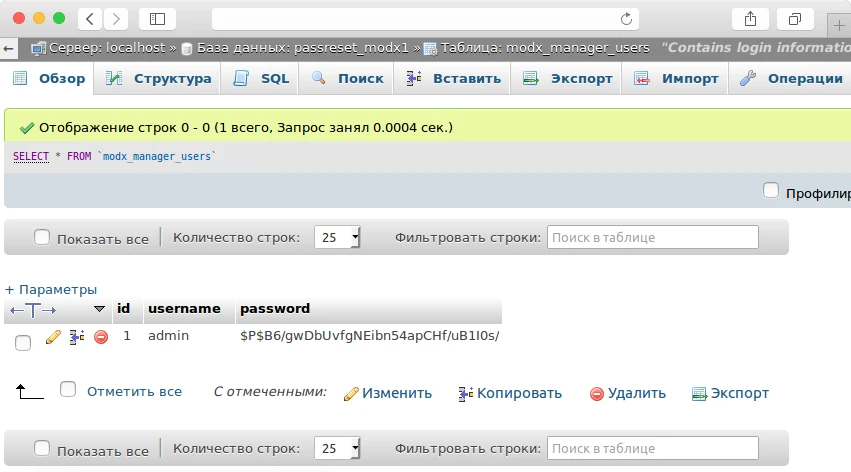Open the modx_manager_users table breadcrumb link

click(545, 48)
